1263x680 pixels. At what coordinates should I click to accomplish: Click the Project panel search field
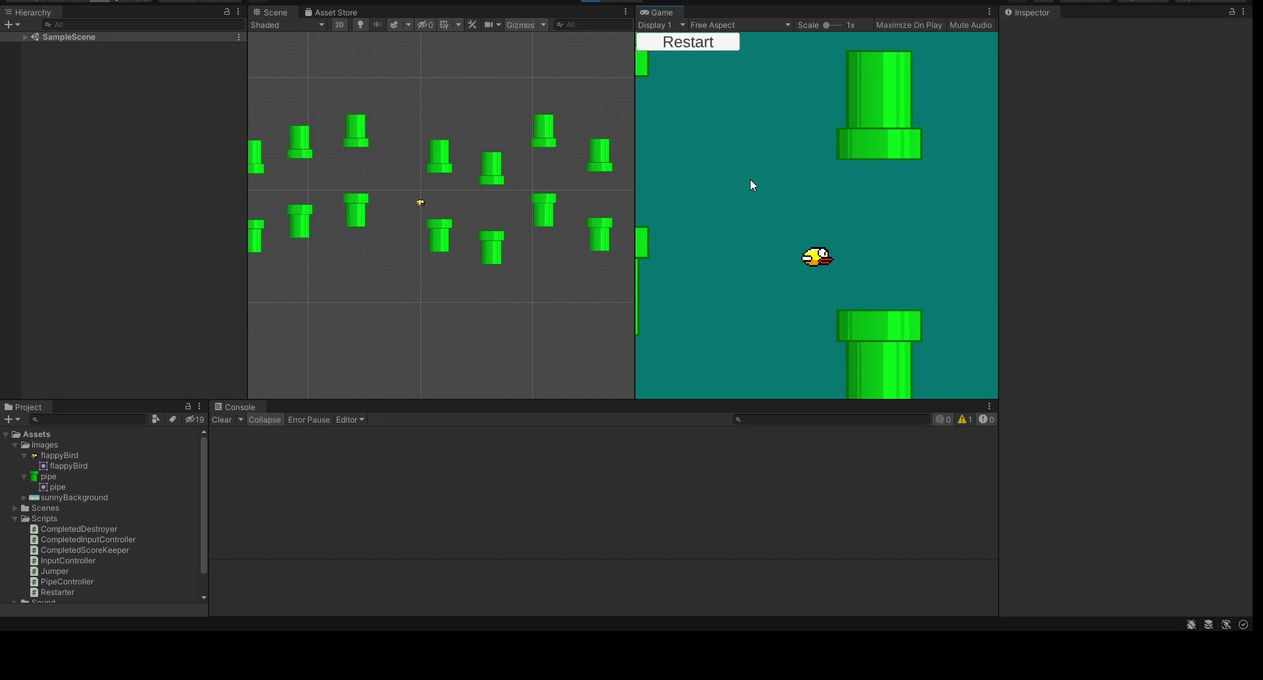[88, 420]
